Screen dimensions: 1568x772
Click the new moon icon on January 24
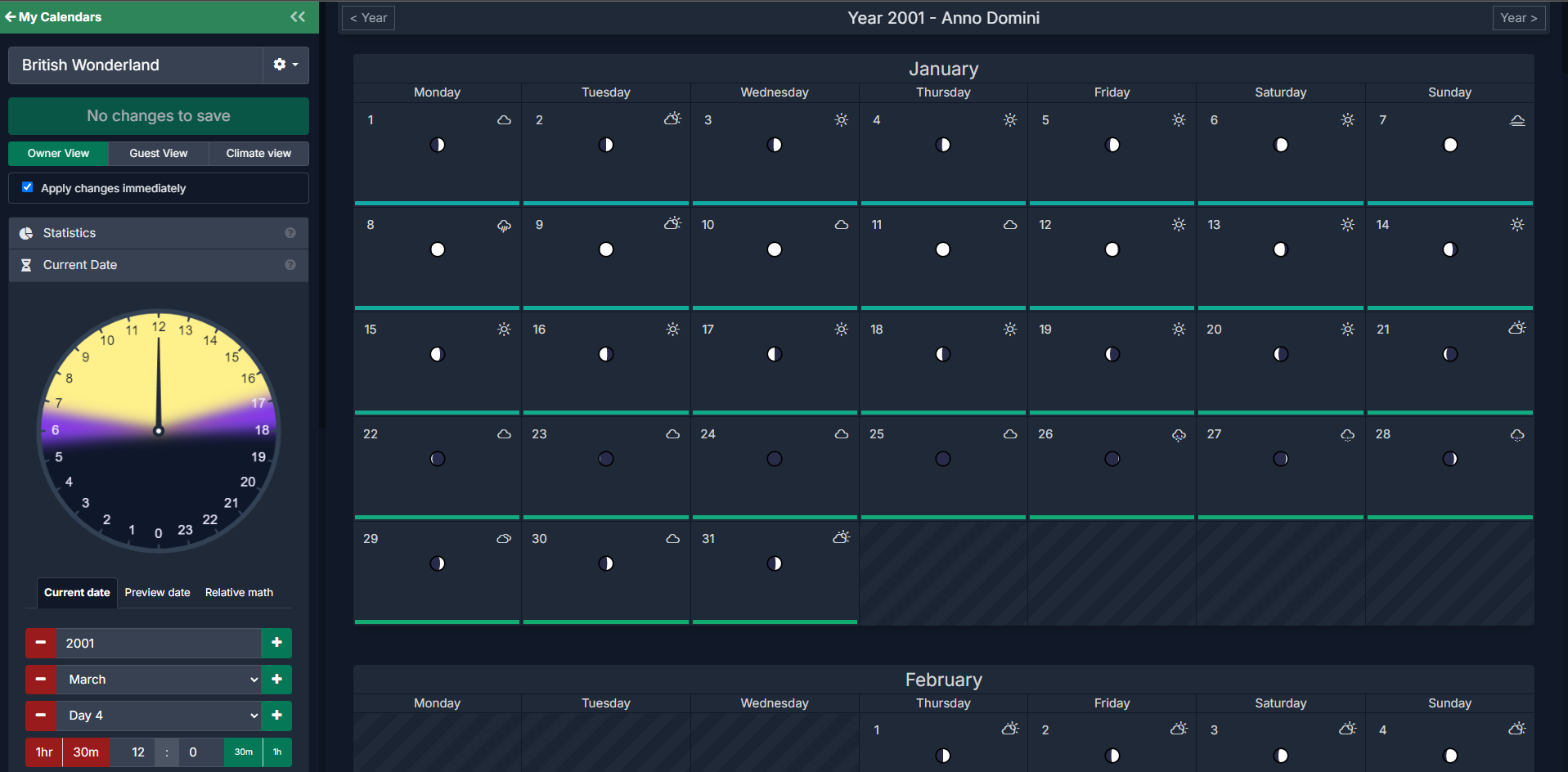[x=775, y=459]
